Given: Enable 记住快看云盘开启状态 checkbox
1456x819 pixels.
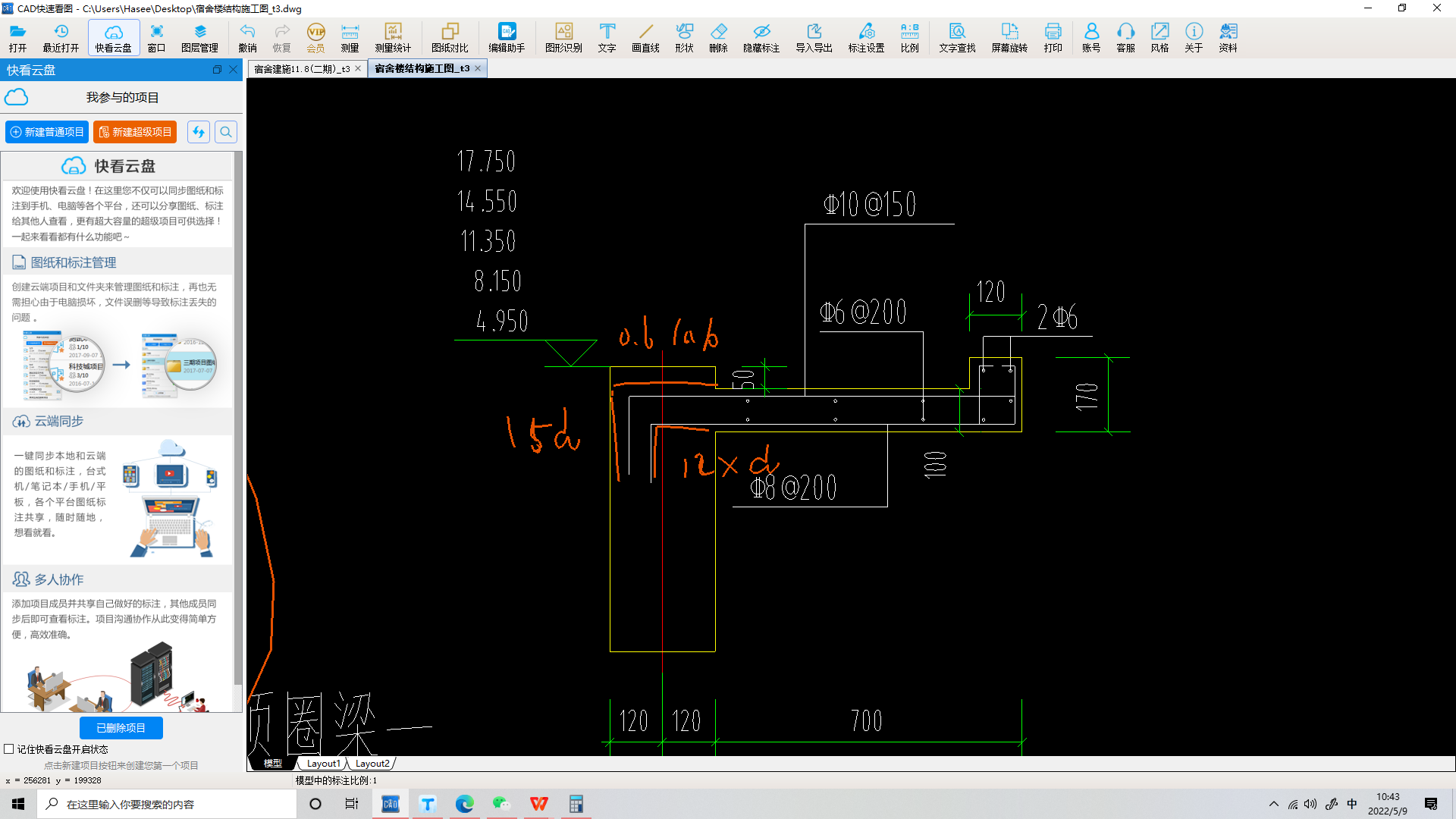Looking at the screenshot, I should click(9, 749).
